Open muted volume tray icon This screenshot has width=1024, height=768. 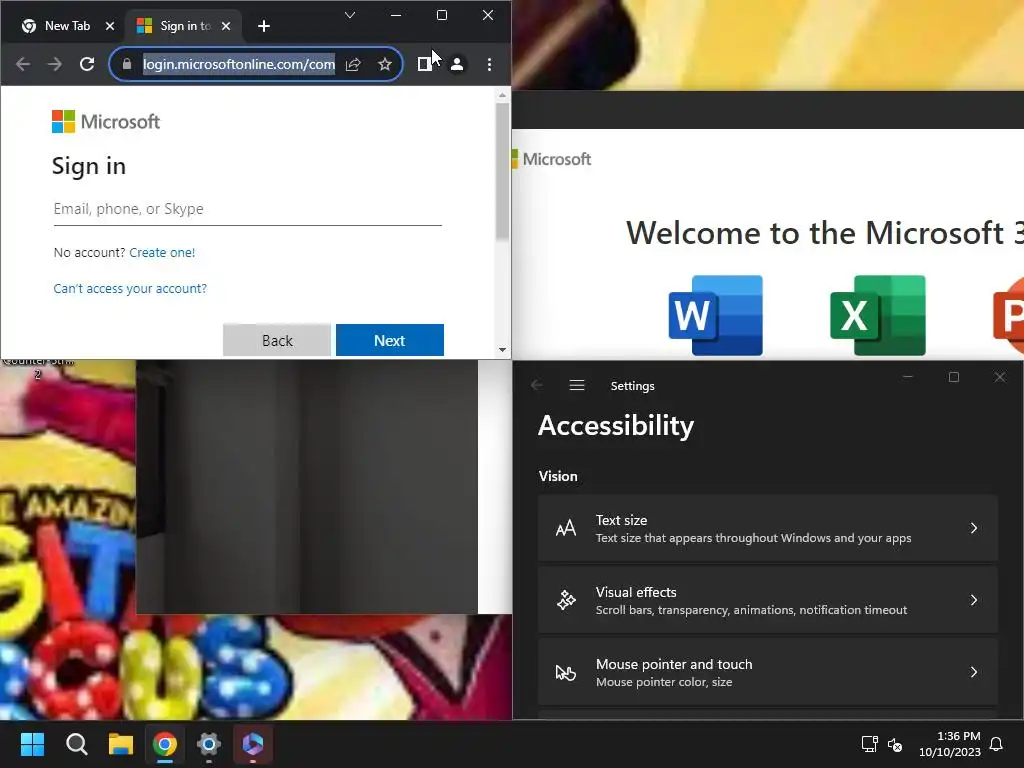(895, 744)
